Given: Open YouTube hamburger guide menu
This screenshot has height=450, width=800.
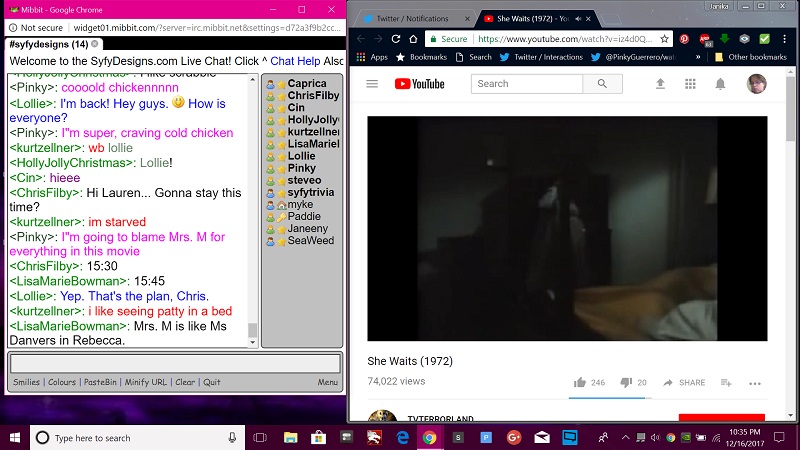Looking at the screenshot, I should point(372,84).
